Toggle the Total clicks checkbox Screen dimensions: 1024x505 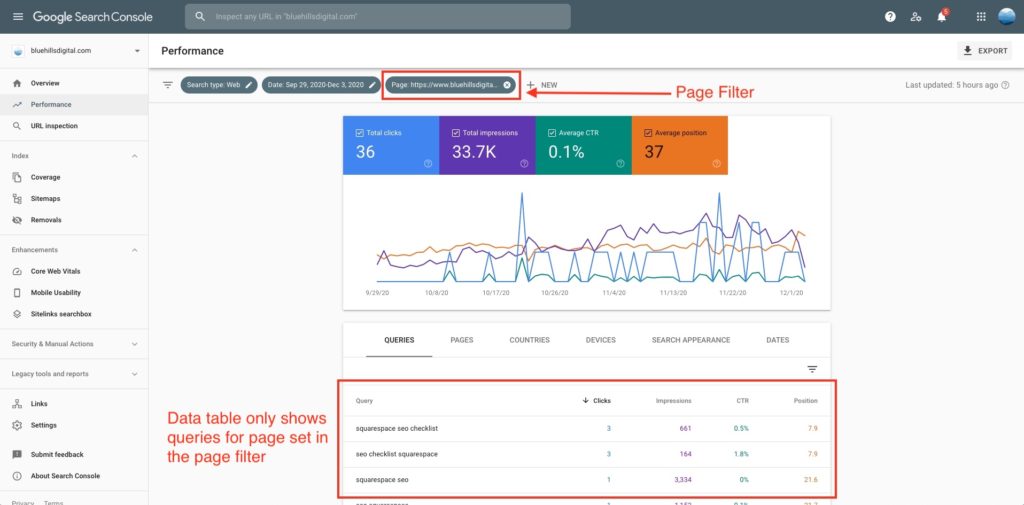pos(359,133)
